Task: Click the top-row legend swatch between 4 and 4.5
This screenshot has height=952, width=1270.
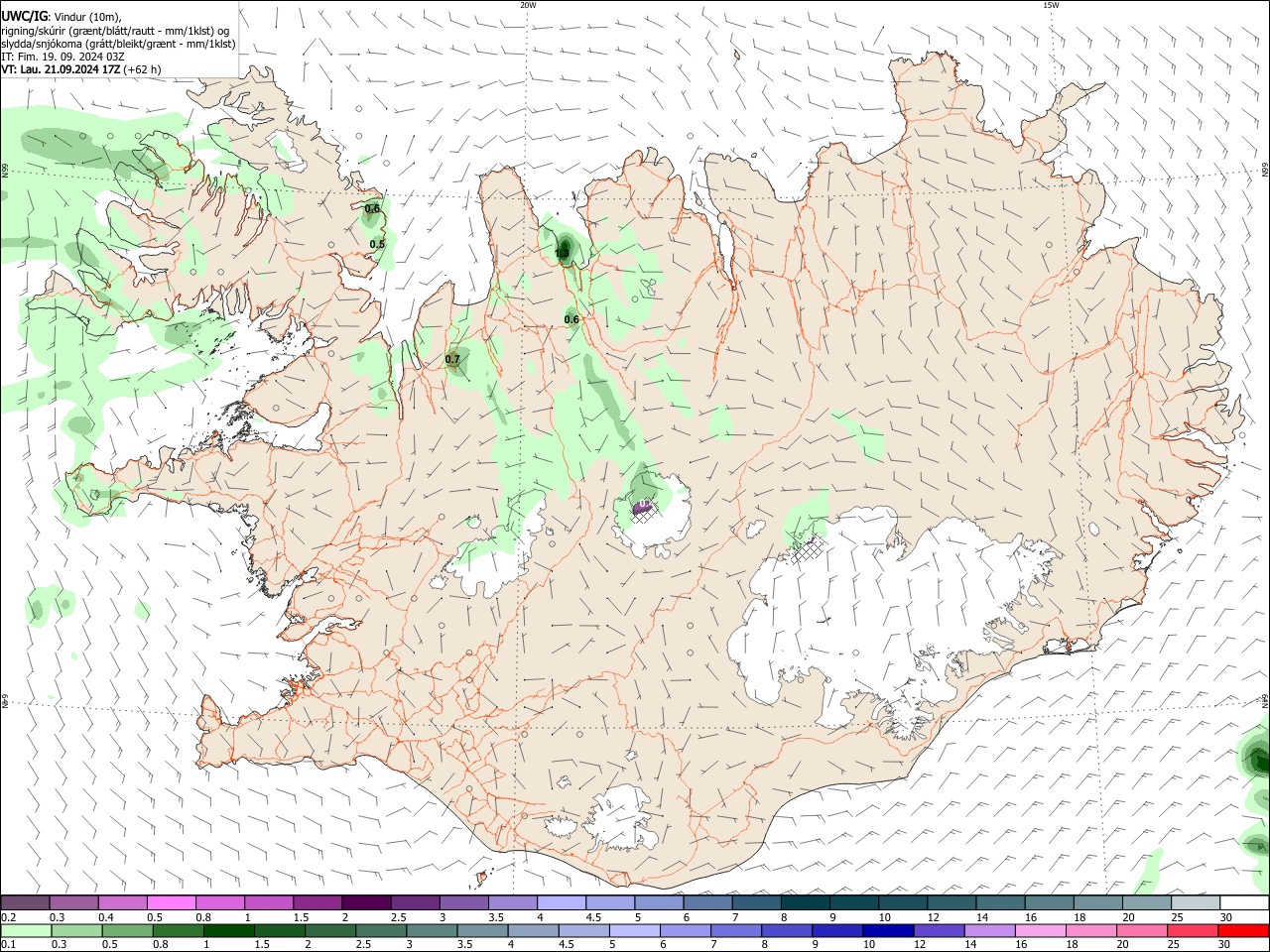Action: click(561, 902)
